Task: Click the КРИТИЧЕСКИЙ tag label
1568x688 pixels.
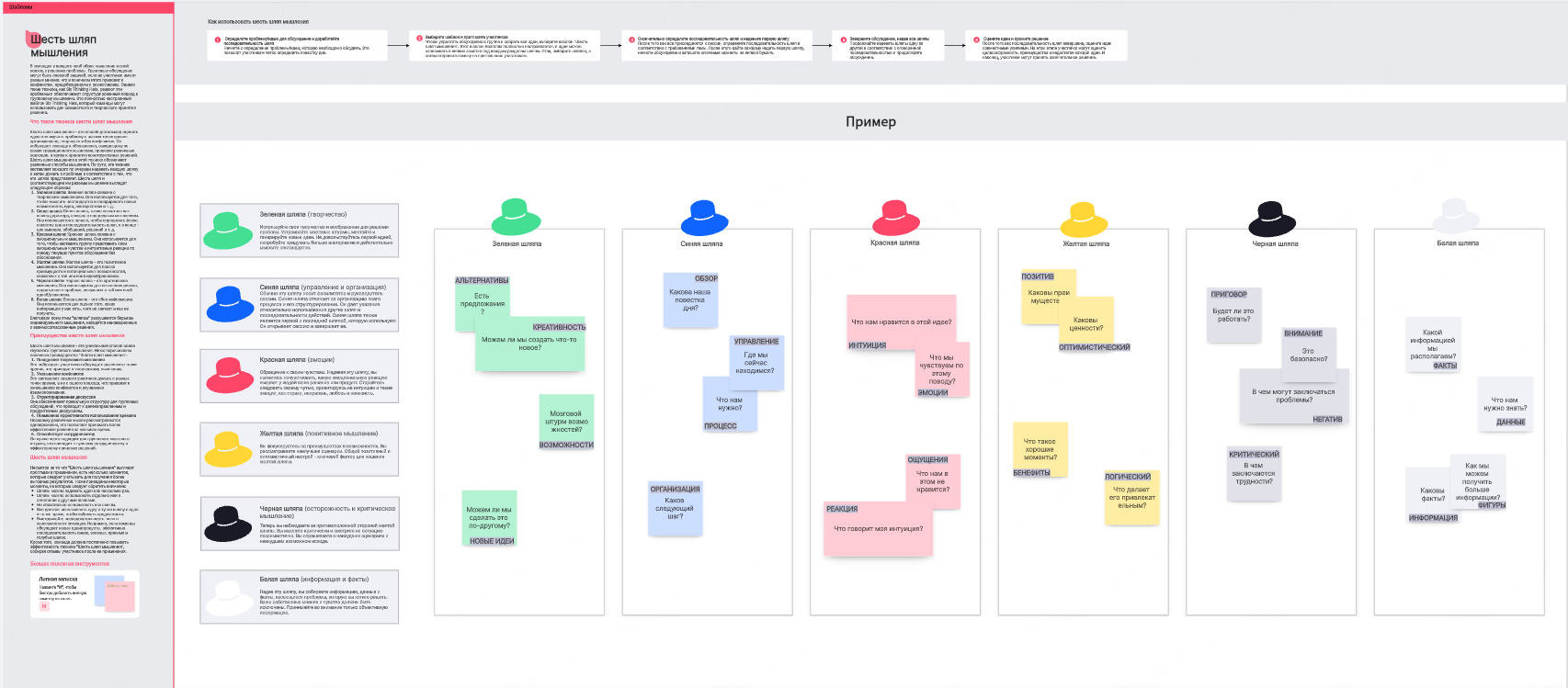Action: (1254, 455)
